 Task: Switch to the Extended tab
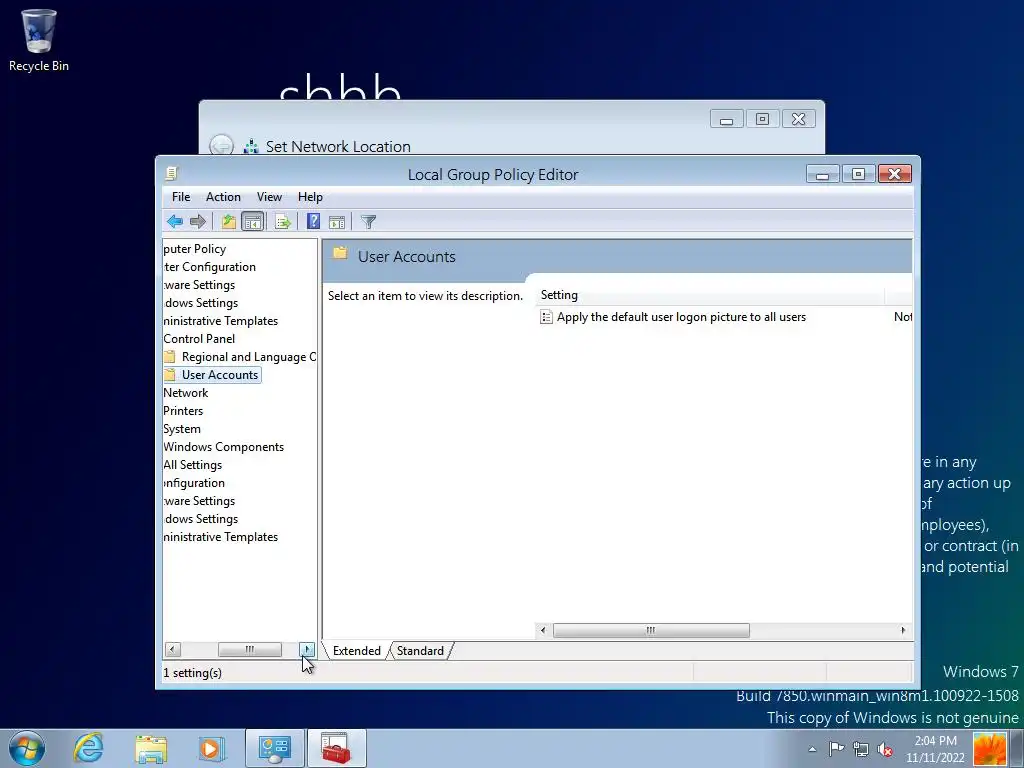357,650
